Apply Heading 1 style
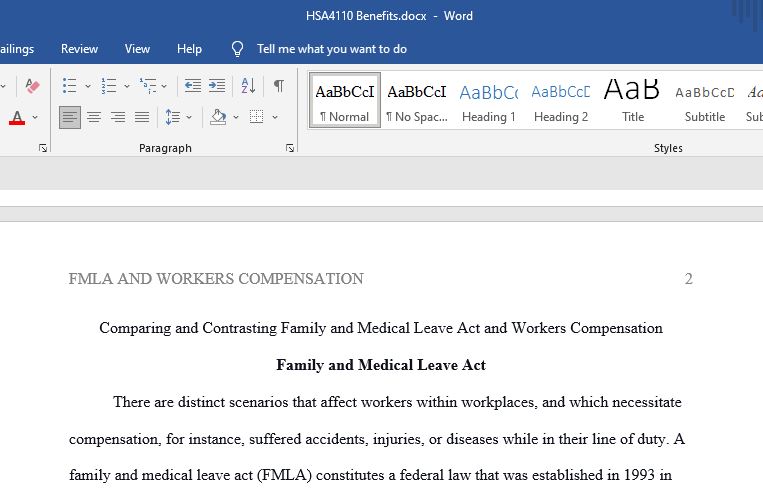This screenshot has width=763, height=493. coord(489,101)
